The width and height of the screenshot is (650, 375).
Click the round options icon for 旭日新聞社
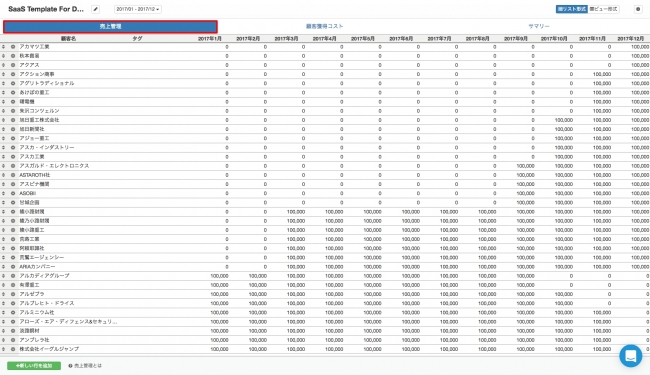point(13,129)
